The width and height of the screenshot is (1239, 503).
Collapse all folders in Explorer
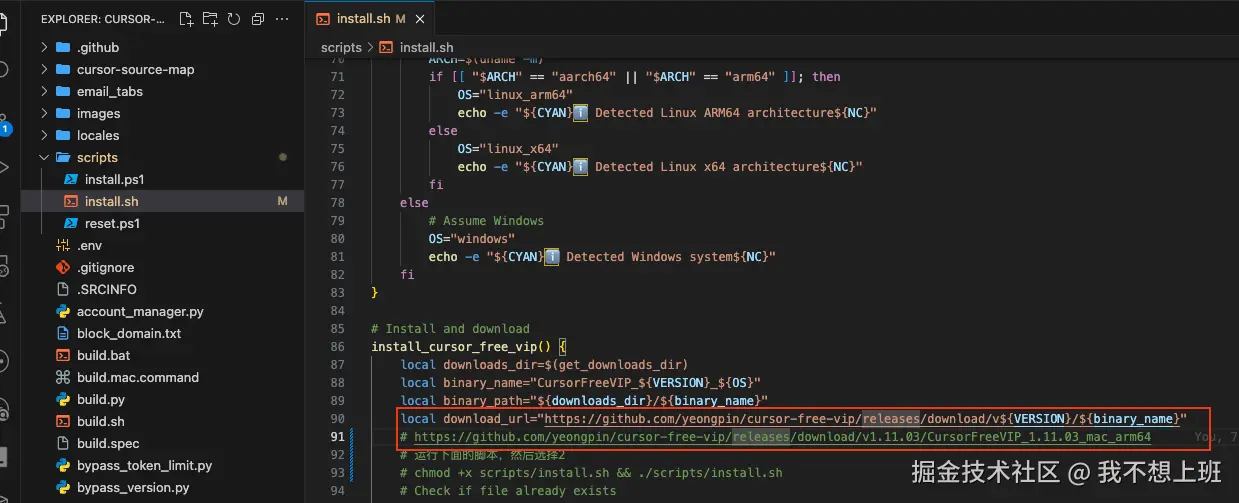point(258,19)
